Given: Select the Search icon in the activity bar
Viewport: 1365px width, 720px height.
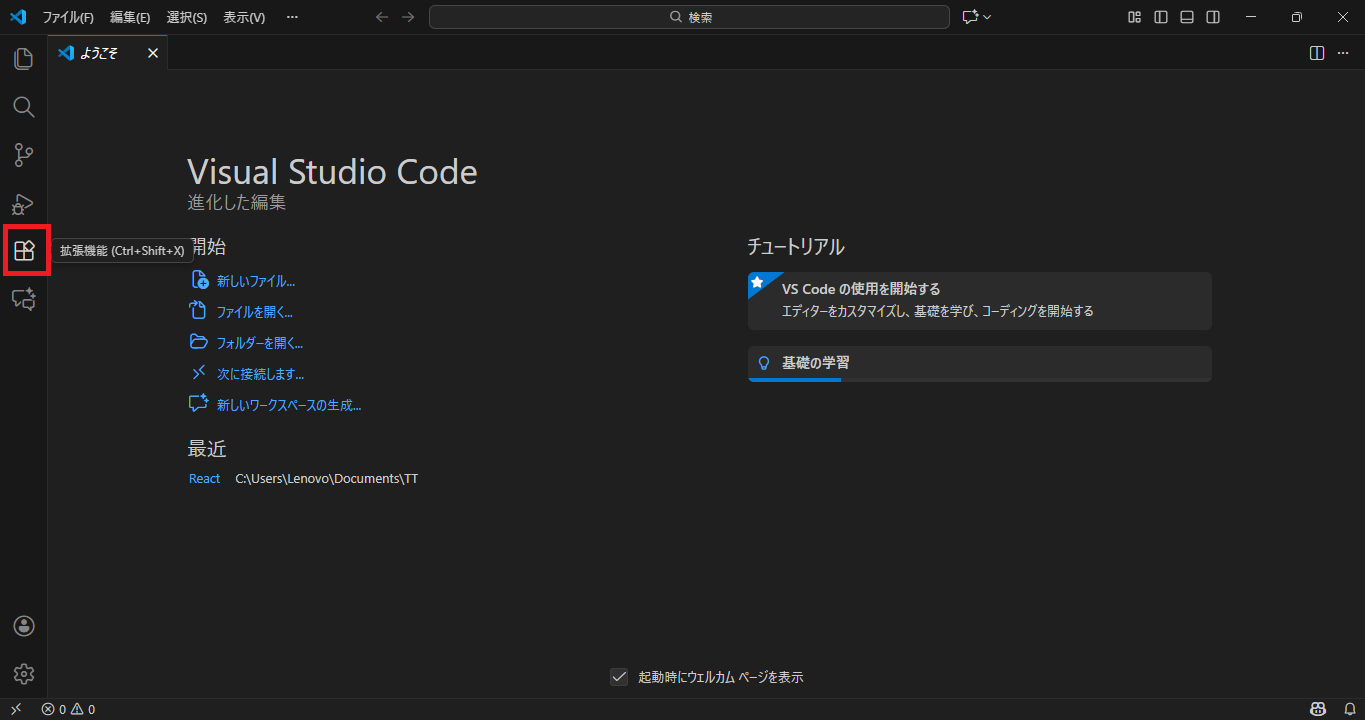Looking at the screenshot, I should pyautogui.click(x=24, y=107).
